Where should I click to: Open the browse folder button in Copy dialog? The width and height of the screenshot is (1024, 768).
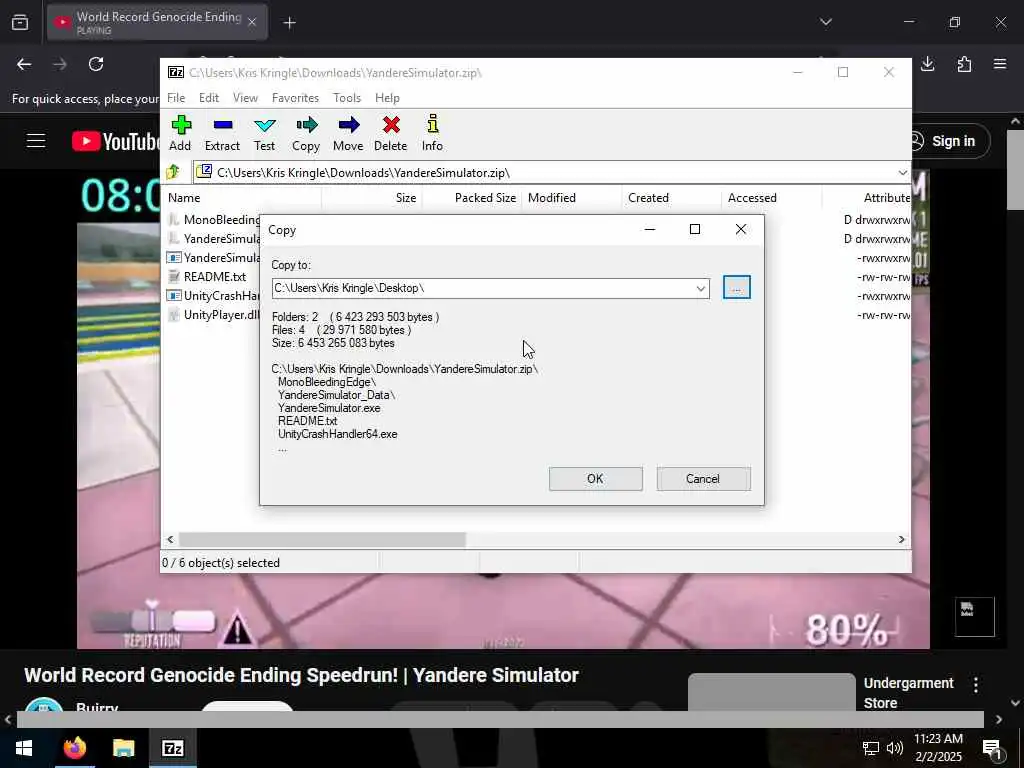click(x=737, y=287)
